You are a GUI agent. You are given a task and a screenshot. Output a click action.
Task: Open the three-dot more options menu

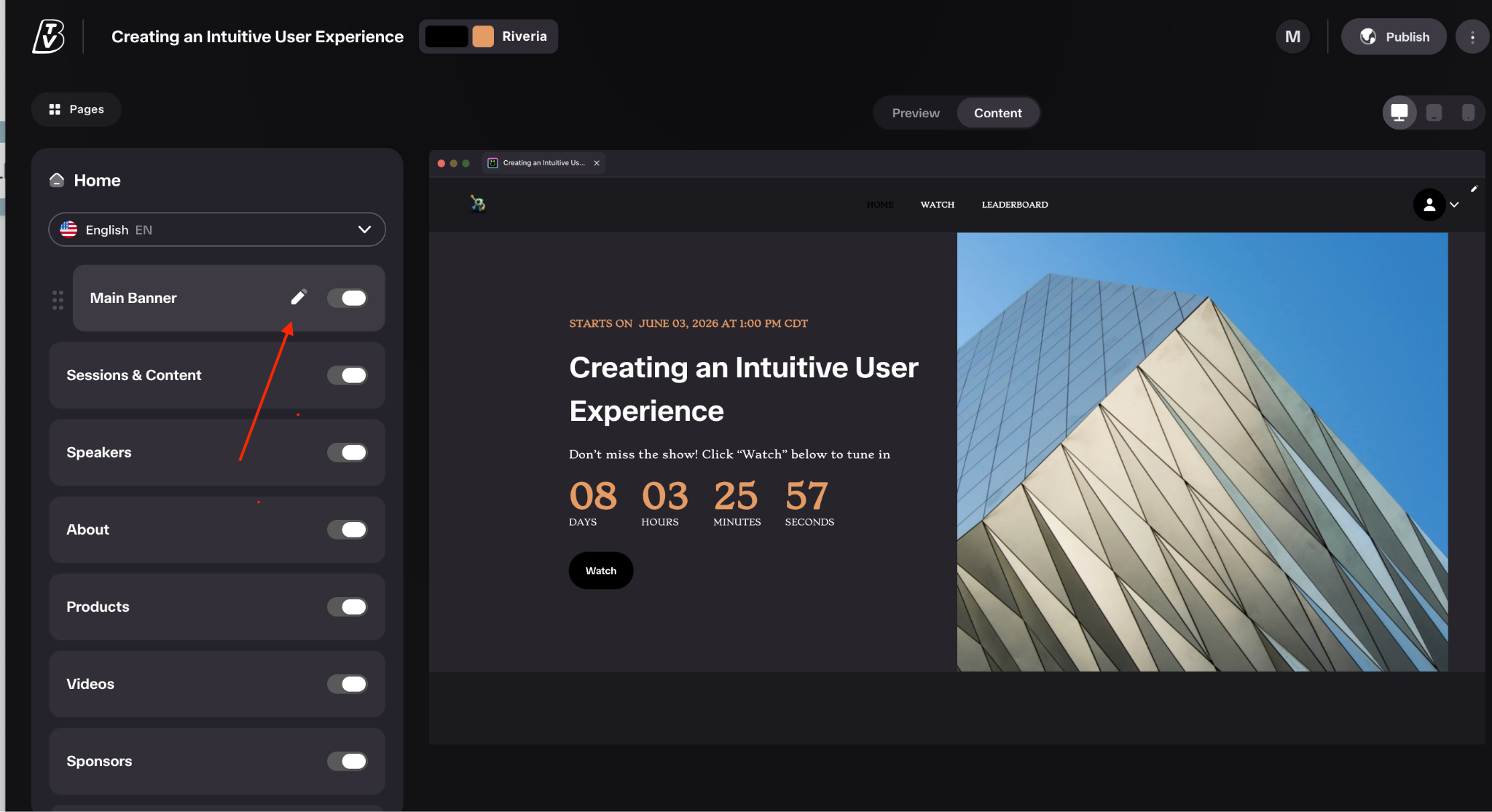(x=1472, y=36)
